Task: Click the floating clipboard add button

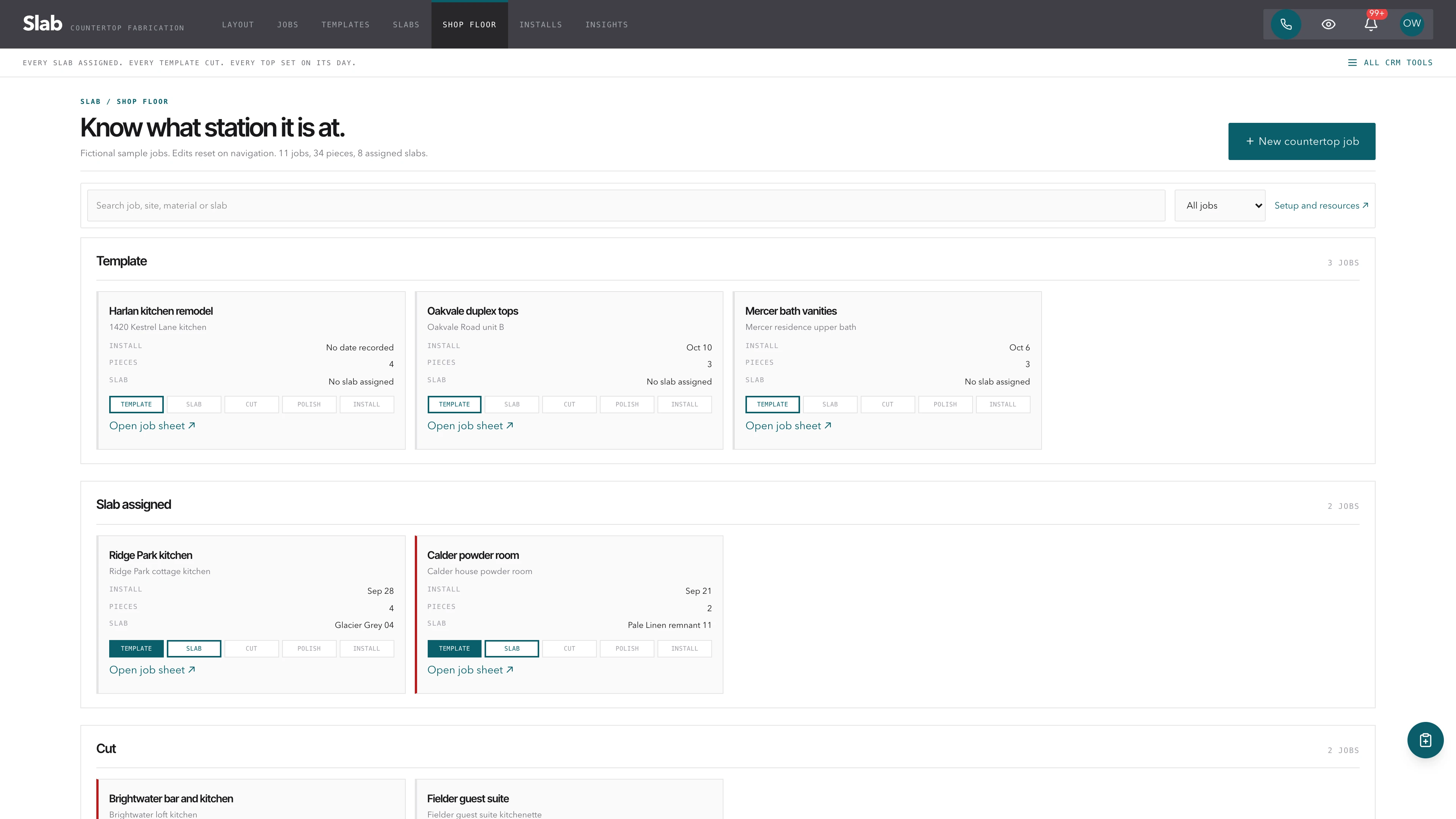Action: click(x=1425, y=740)
